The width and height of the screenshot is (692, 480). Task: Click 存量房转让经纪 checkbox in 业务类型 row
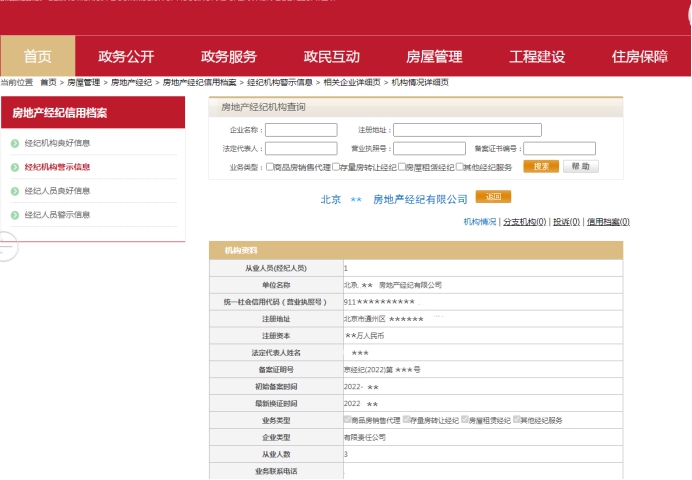coord(406,419)
